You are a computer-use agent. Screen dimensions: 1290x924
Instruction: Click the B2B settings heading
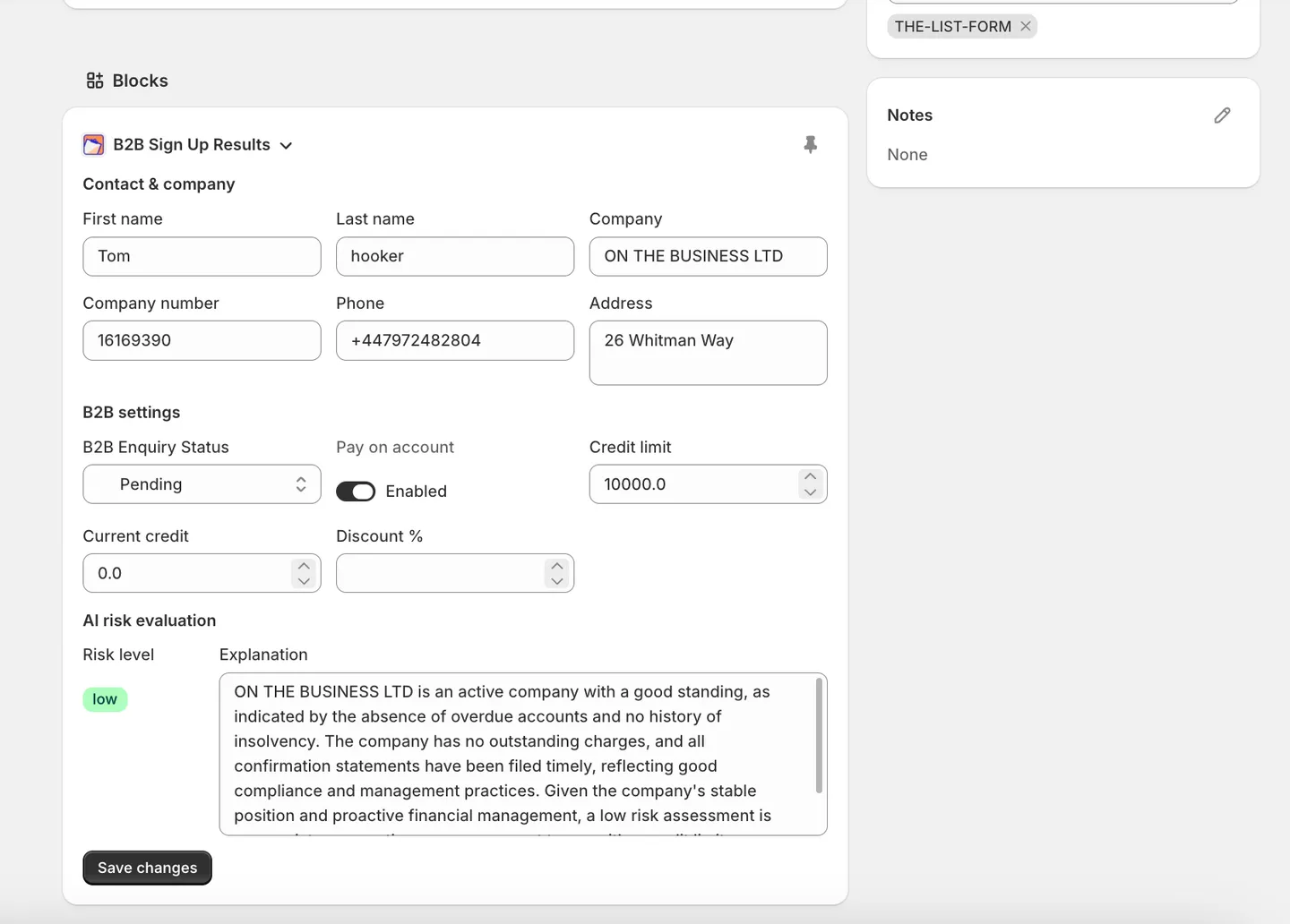(131, 413)
